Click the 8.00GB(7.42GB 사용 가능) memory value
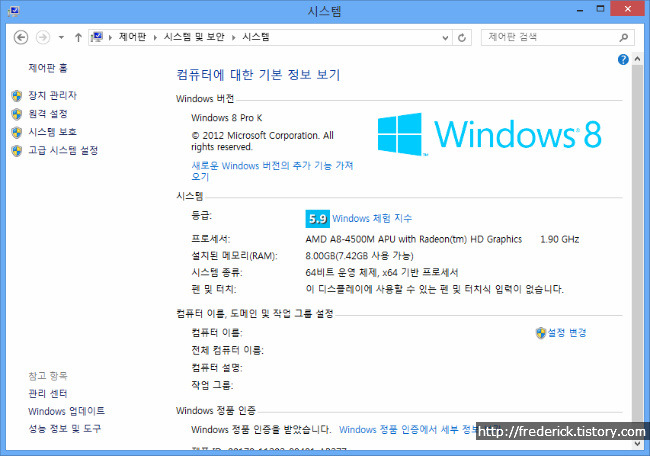Image resolution: width=650 pixels, height=456 pixels. pyautogui.click(x=359, y=256)
